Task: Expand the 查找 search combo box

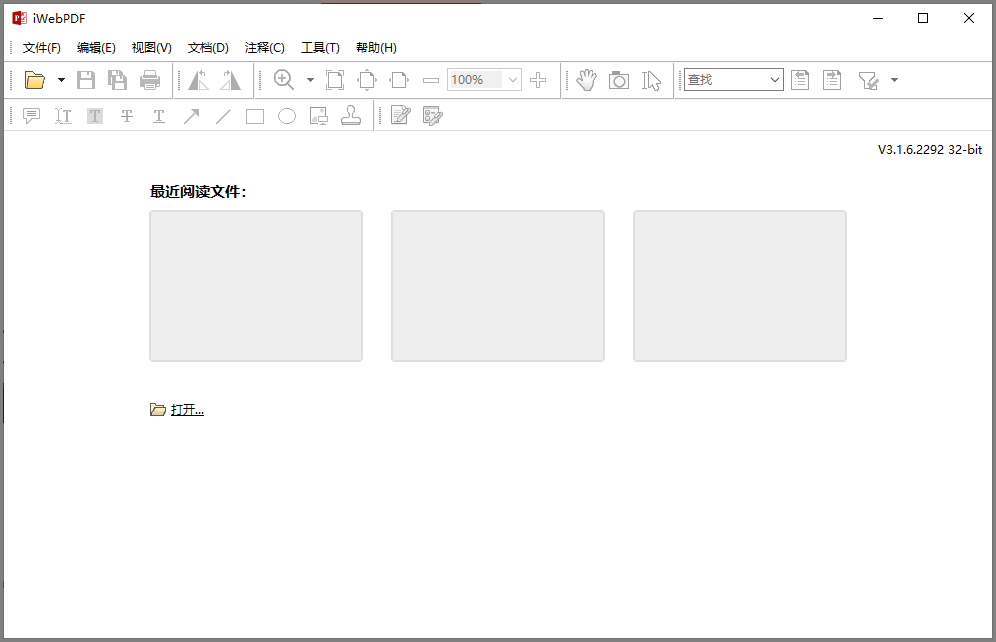Action: click(x=775, y=80)
